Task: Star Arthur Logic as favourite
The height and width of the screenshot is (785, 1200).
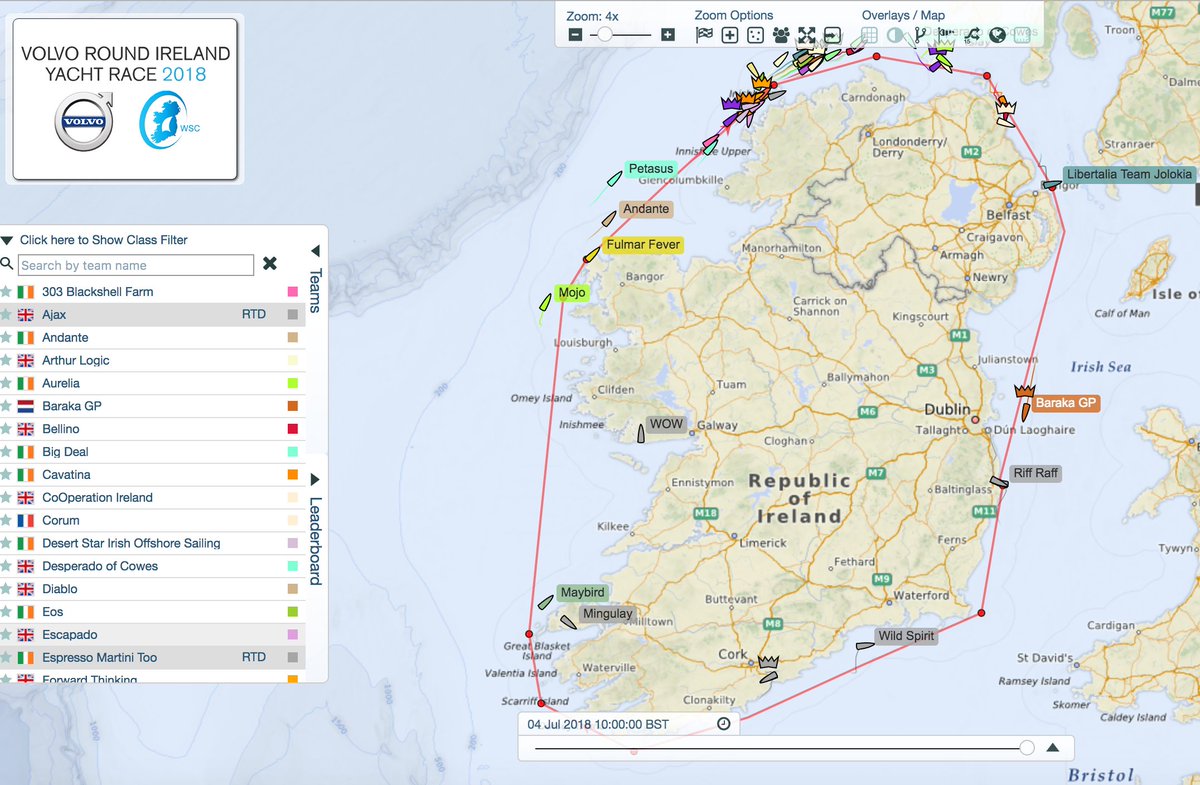Action: click(7, 360)
